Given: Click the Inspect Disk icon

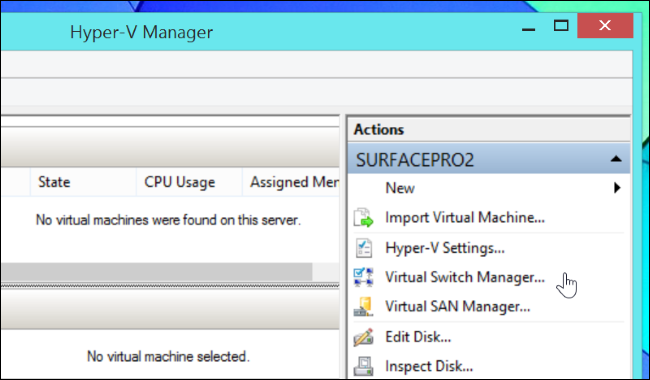Looking at the screenshot, I should 363,366.
